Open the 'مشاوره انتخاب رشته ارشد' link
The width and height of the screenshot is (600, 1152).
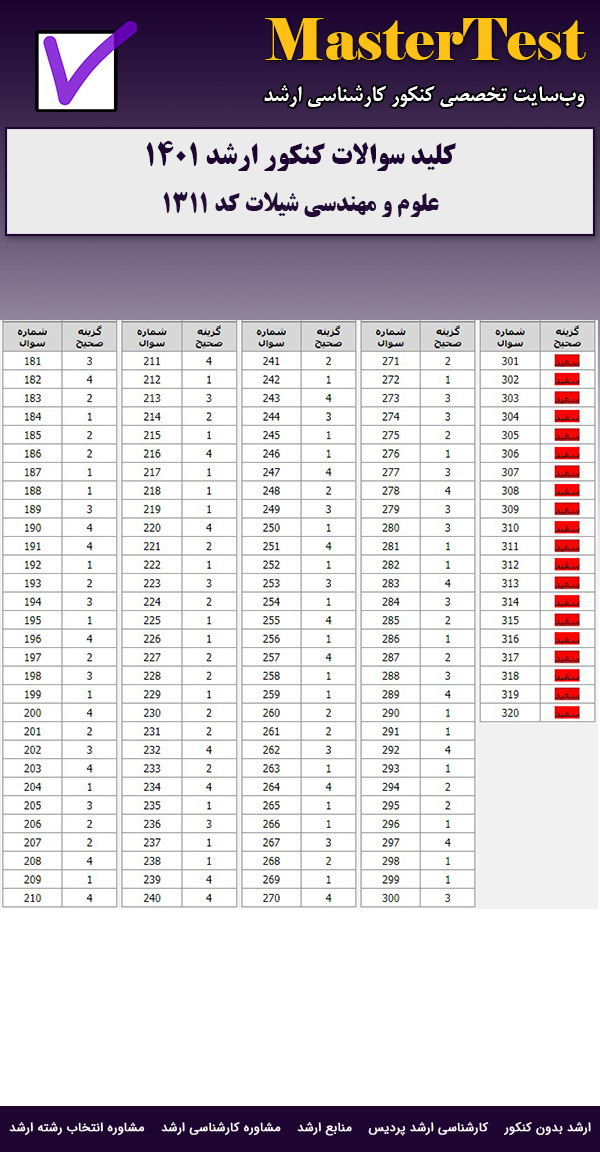click(x=78, y=1127)
